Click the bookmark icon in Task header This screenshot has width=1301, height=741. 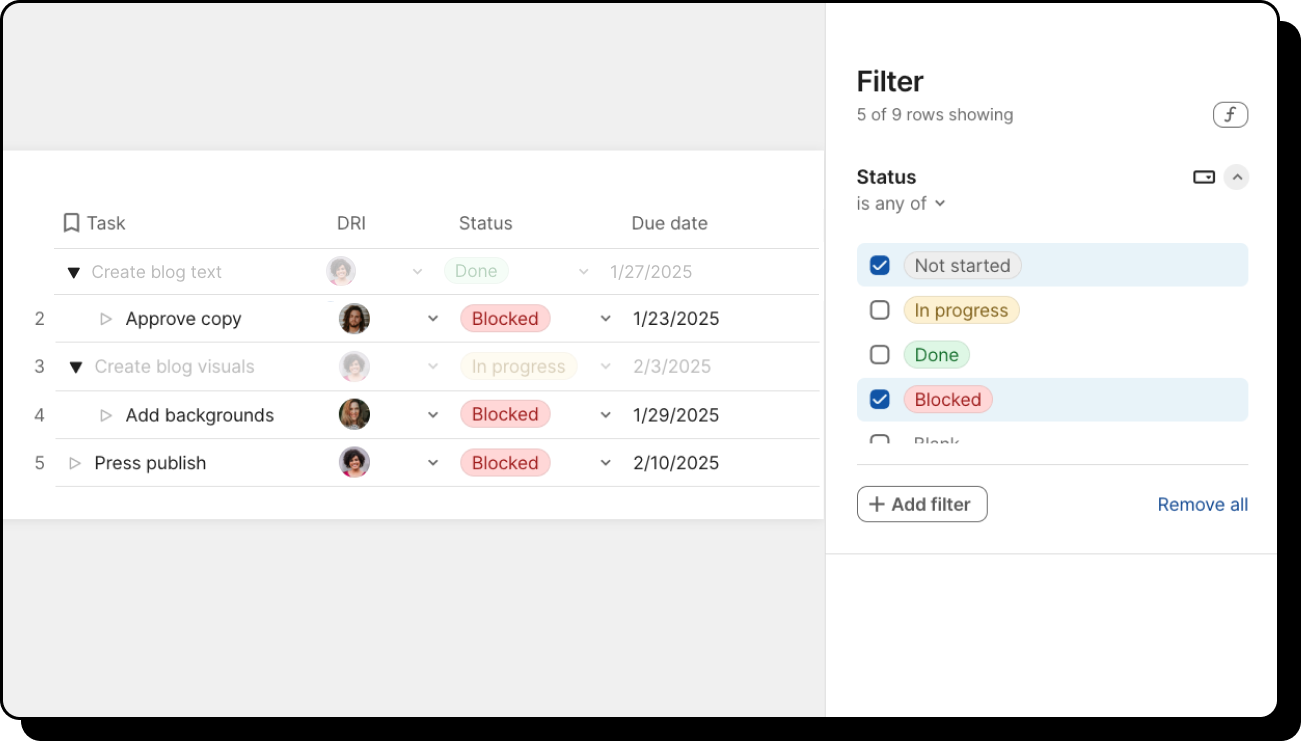[x=71, y=223]
